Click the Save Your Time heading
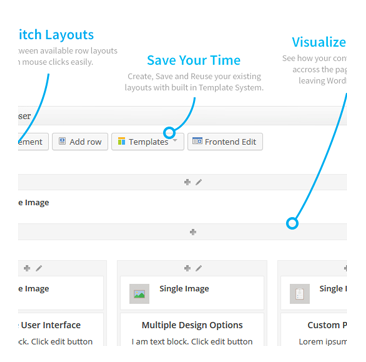 click(194, 60)
